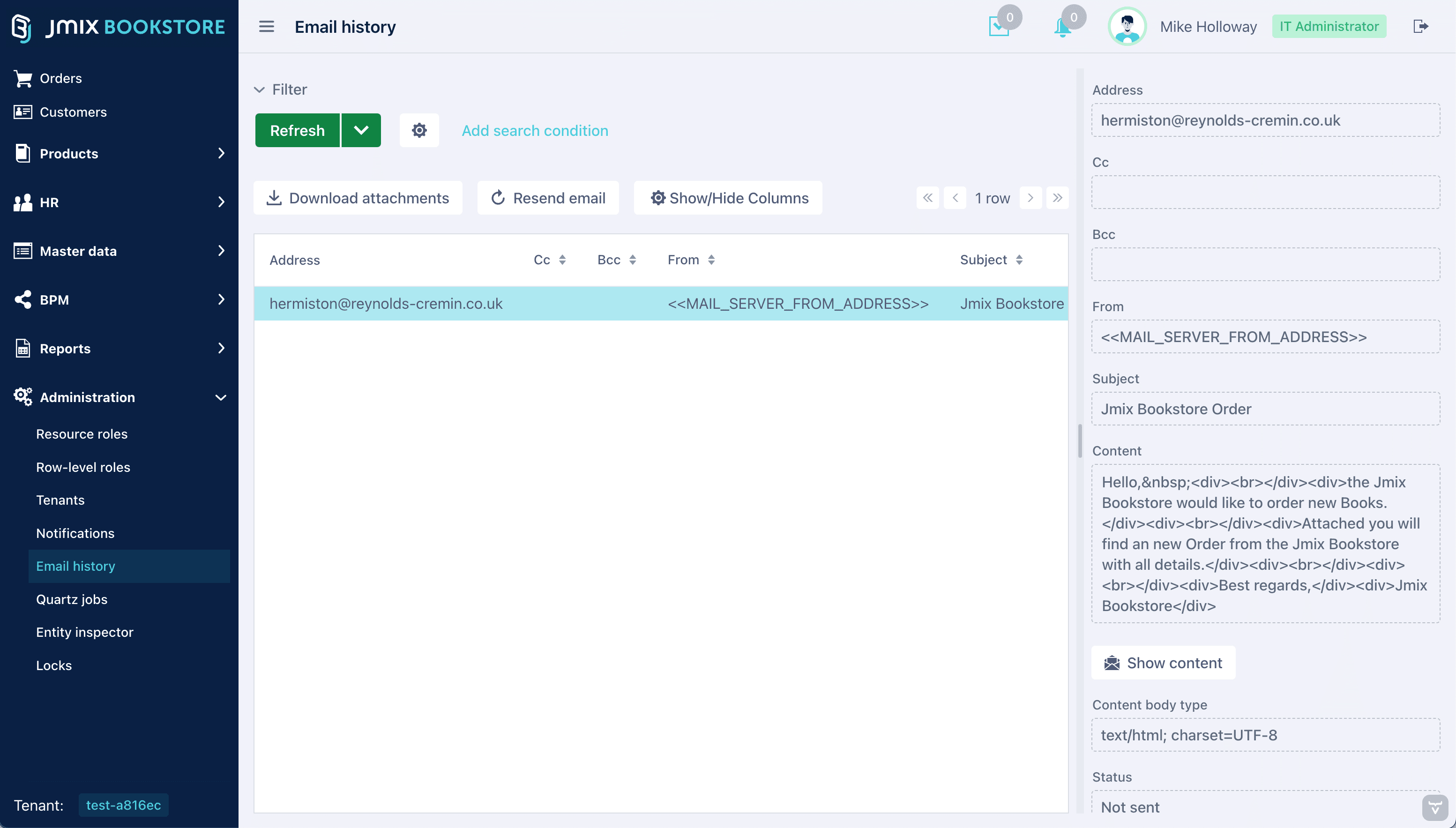Image resolution: width=1456 pixels, height=828 pixels.
Task: Expand the BPM menu chevron
Action: 221,299
